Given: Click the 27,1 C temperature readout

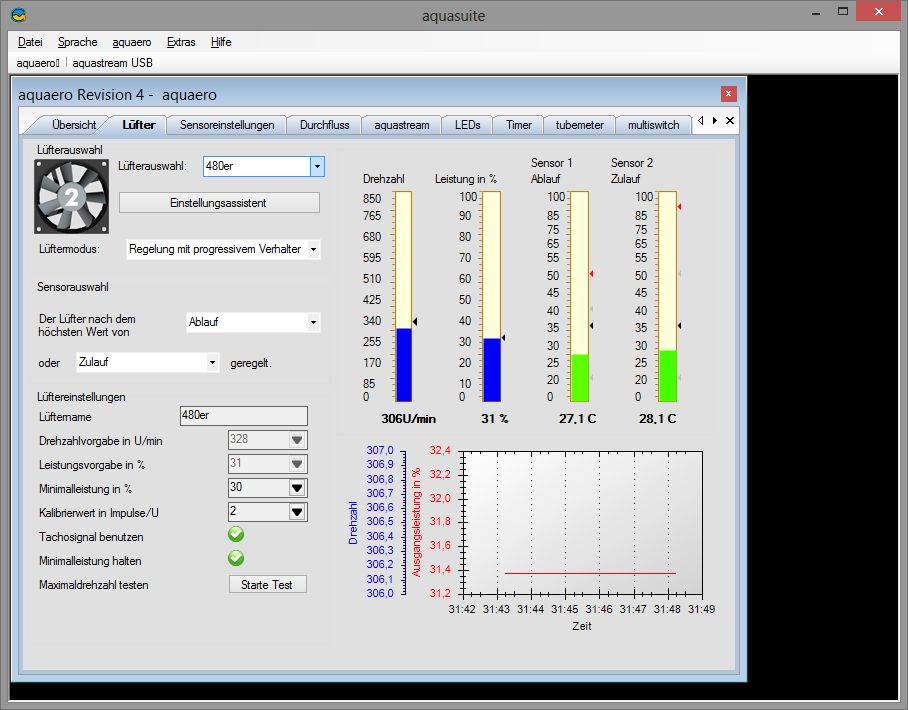Looking at the screenshot, I should click(x=577, y=419).
